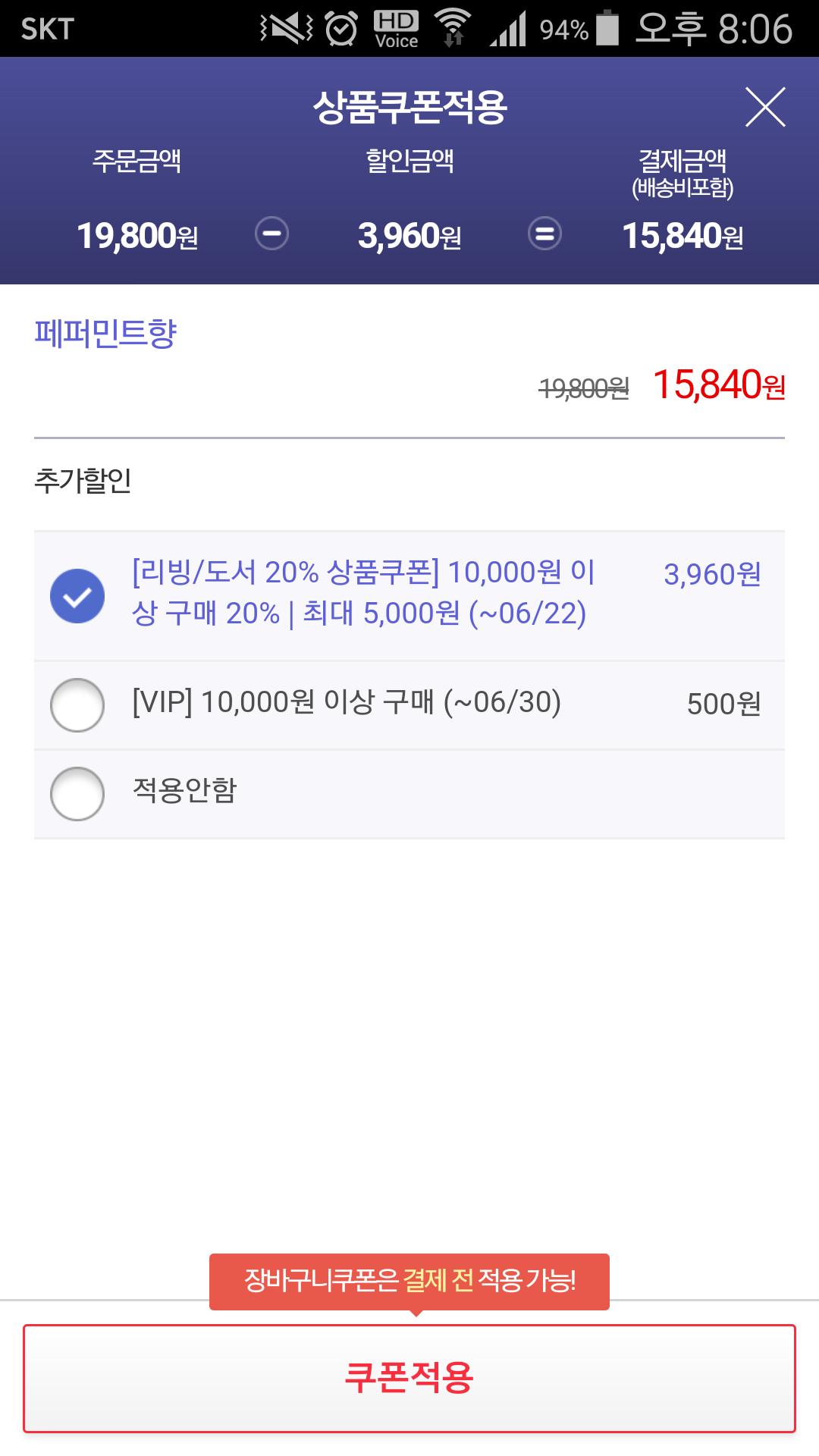
Task: Tap the 15,840원 discounted red price
Action: point(718,385)
